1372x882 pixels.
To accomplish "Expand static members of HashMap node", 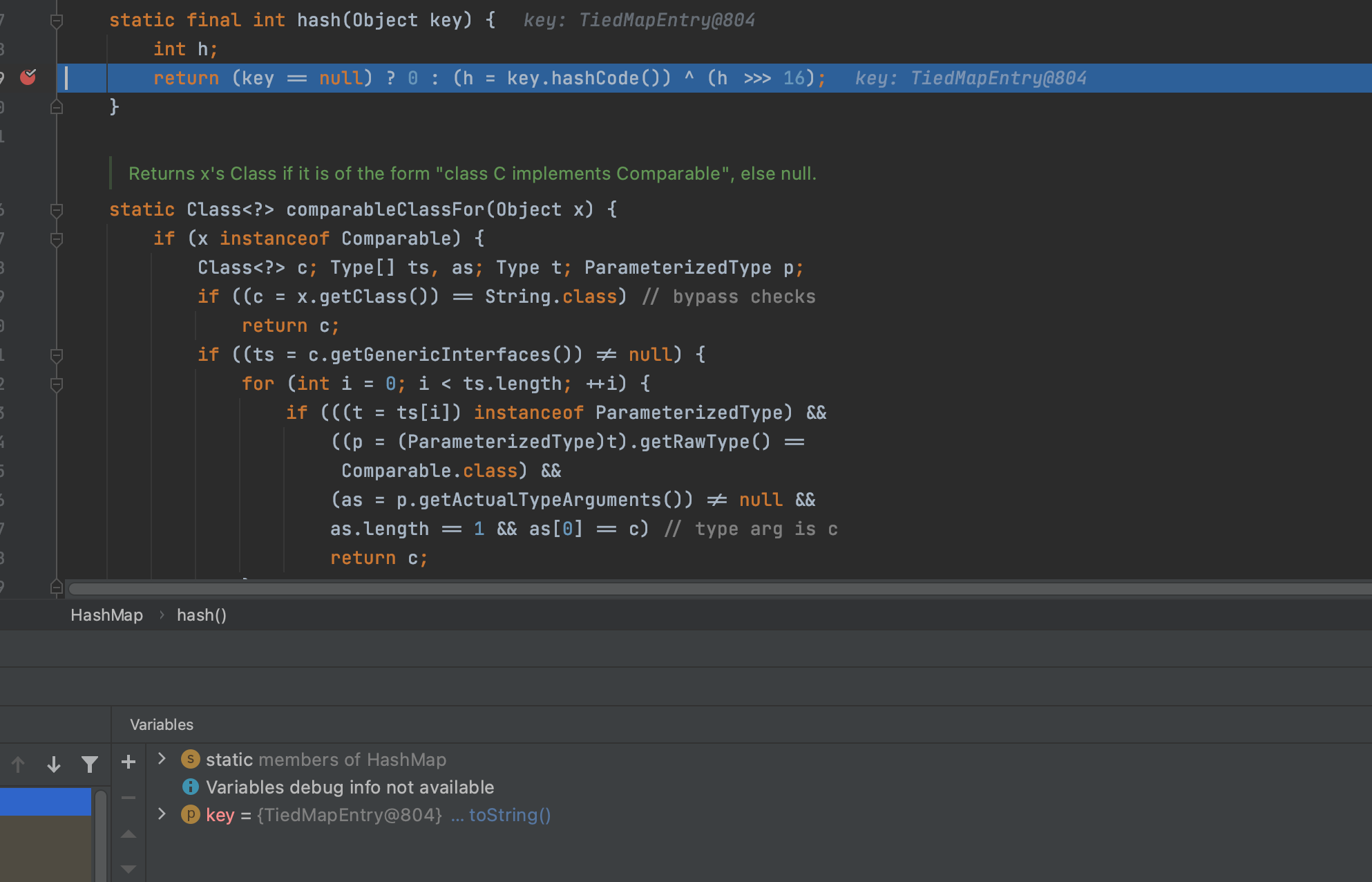I will [x=162, y=758].
